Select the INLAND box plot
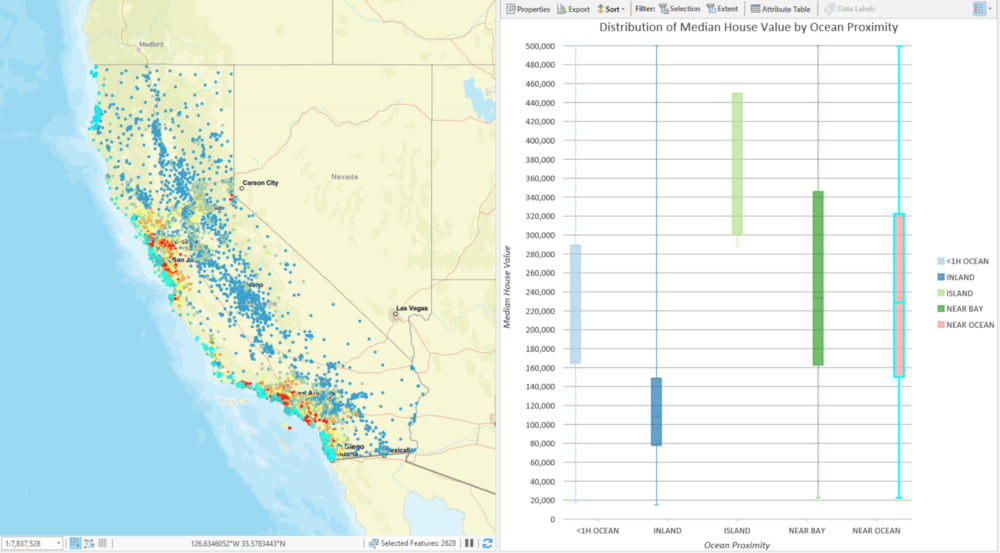Screen dimensions: 1000x553 (x=656, y=412)
